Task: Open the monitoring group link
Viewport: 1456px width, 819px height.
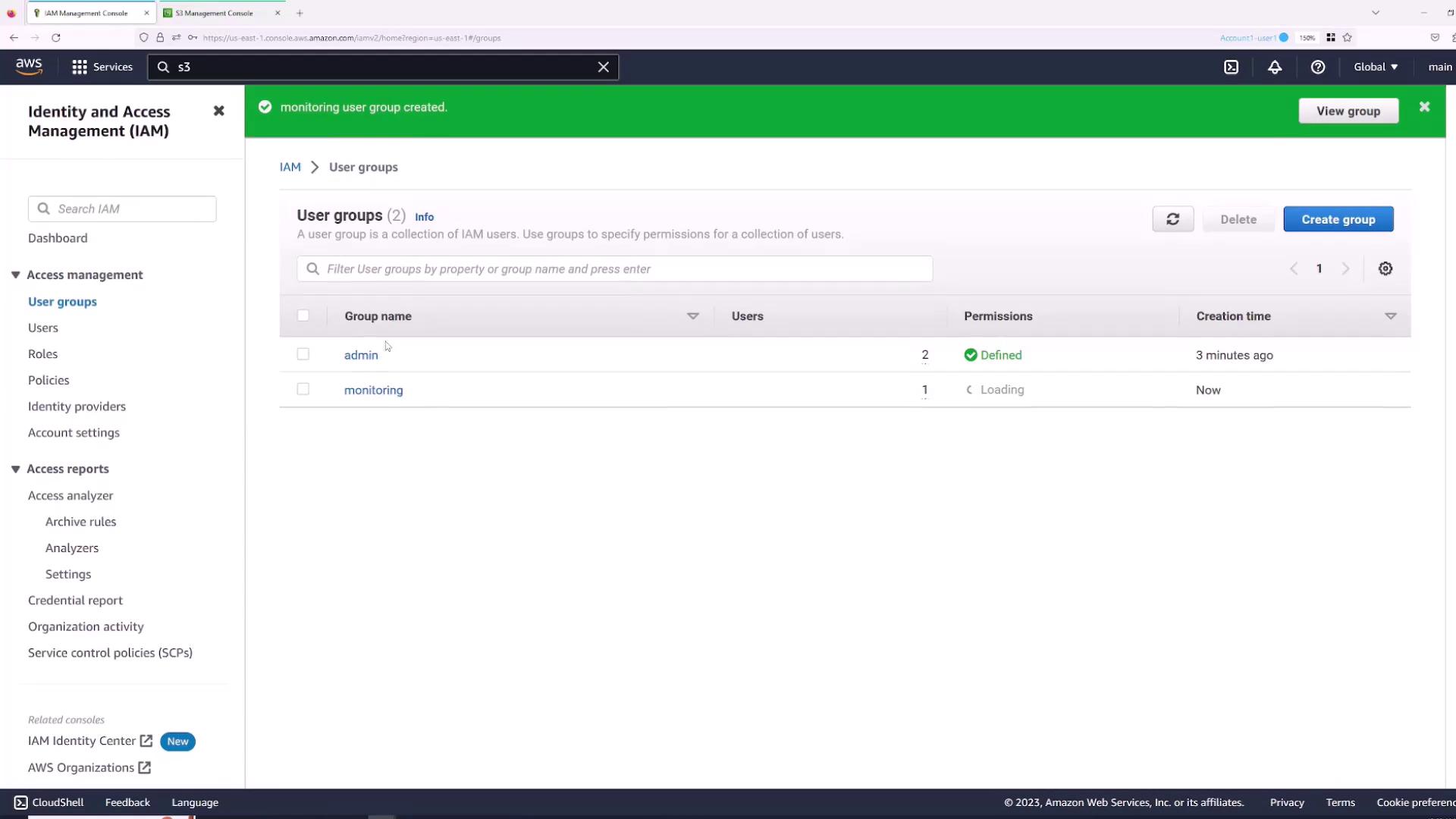Action: (x=373, y=390)
